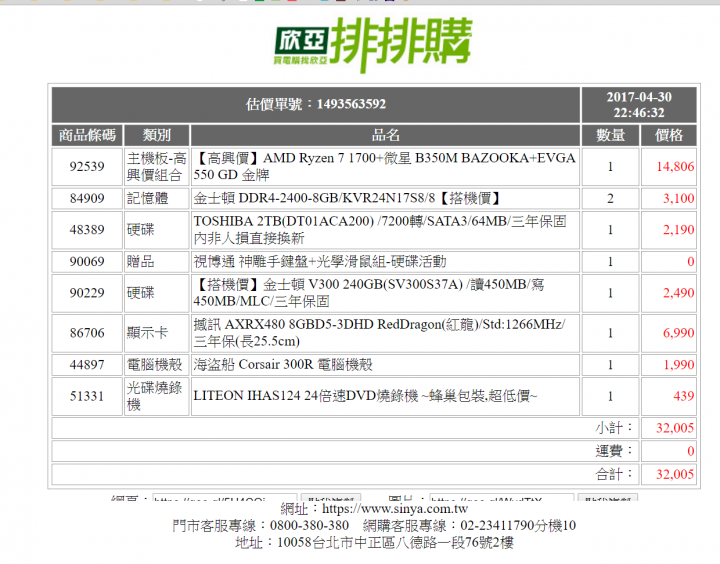Select barcode 90069

[87, 262]
